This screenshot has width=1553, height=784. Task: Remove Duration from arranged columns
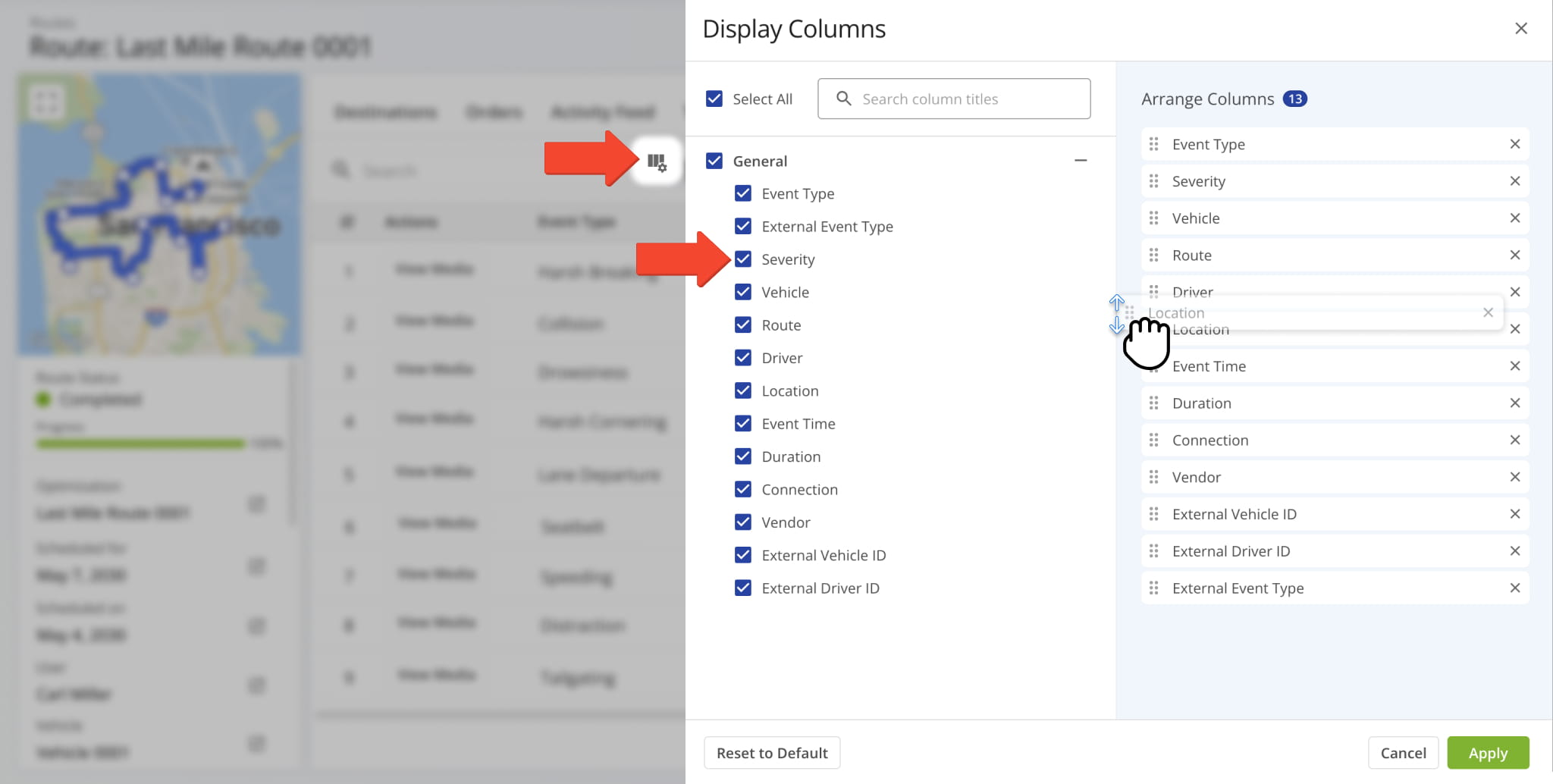point(1515,403)
